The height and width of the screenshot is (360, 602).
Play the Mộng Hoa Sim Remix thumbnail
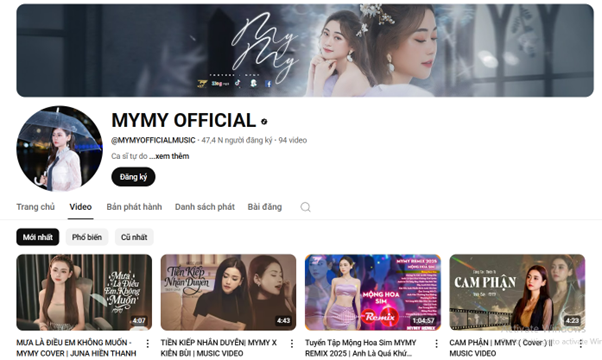[x=373, y=292]
